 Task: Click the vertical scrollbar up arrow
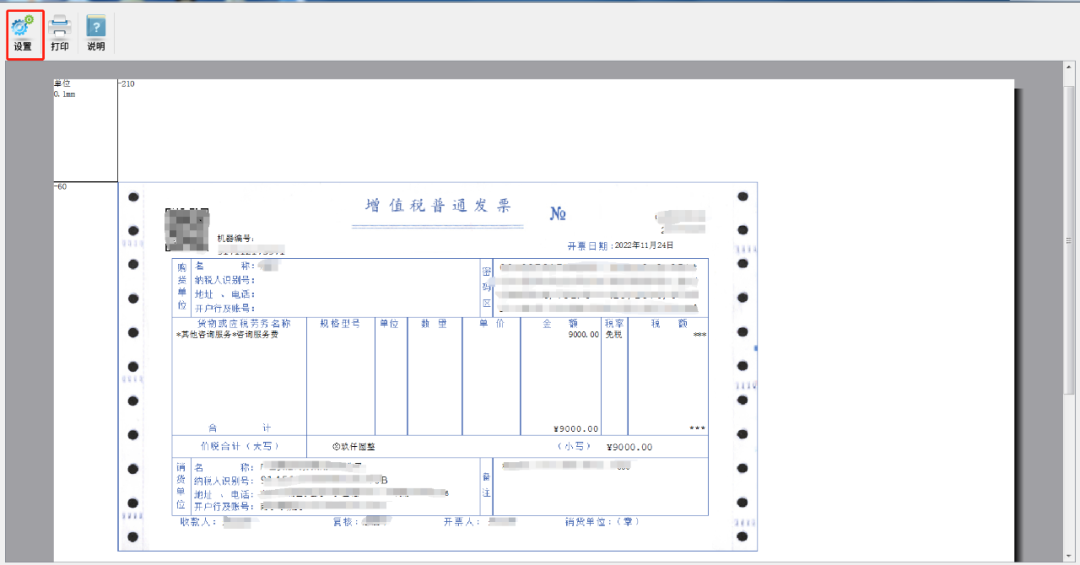[1069, 67]
